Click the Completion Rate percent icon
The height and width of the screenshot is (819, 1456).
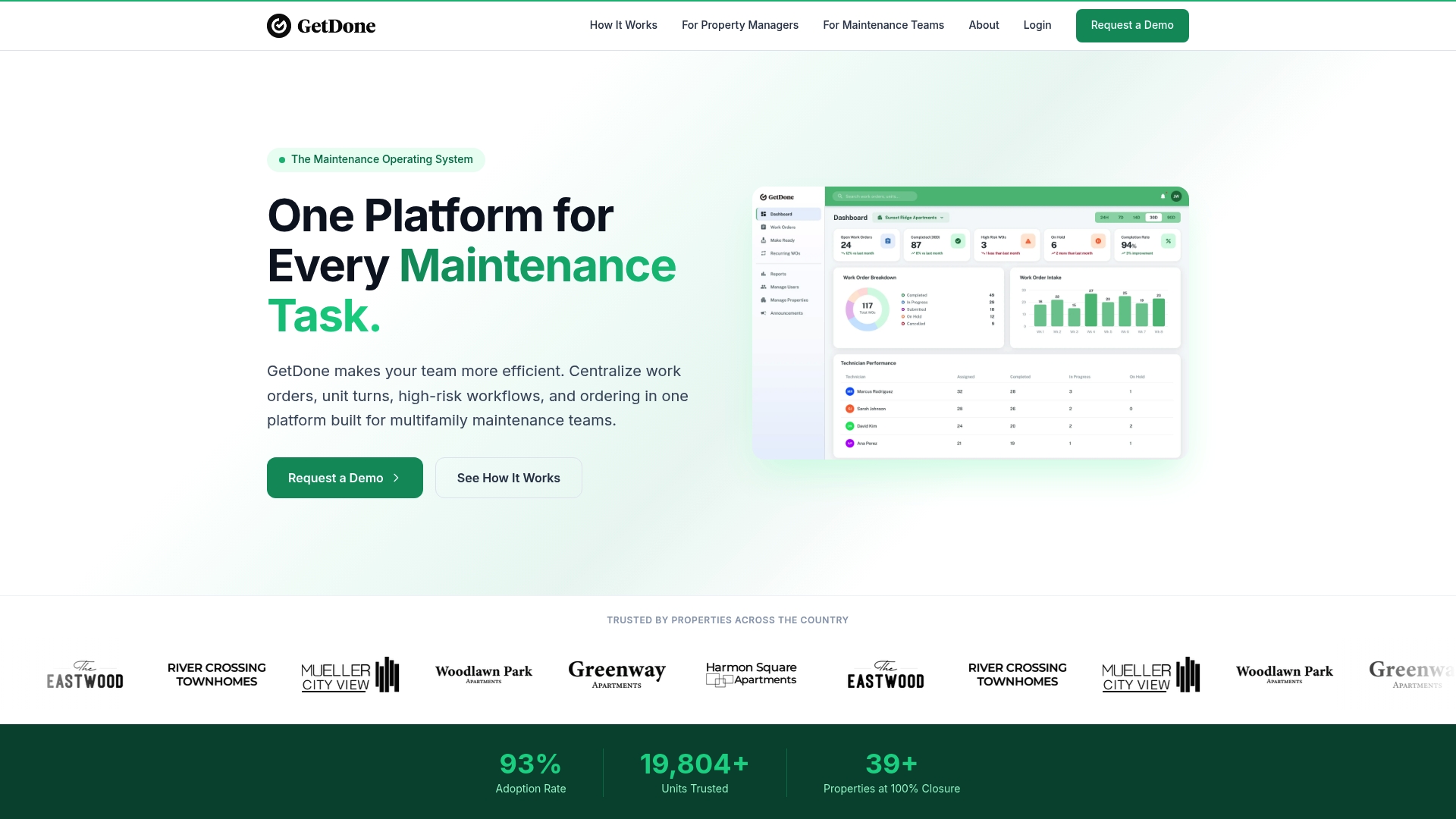tap(1169, 241)
